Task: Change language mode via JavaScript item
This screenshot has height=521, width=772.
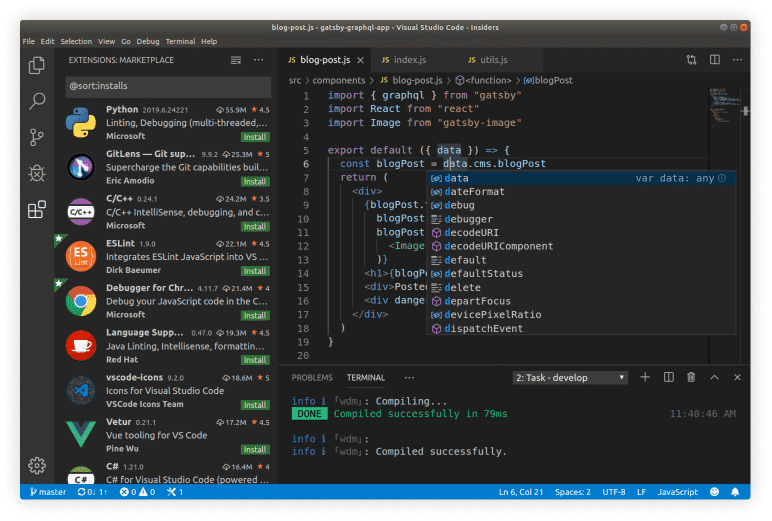Action: [677, 492]
